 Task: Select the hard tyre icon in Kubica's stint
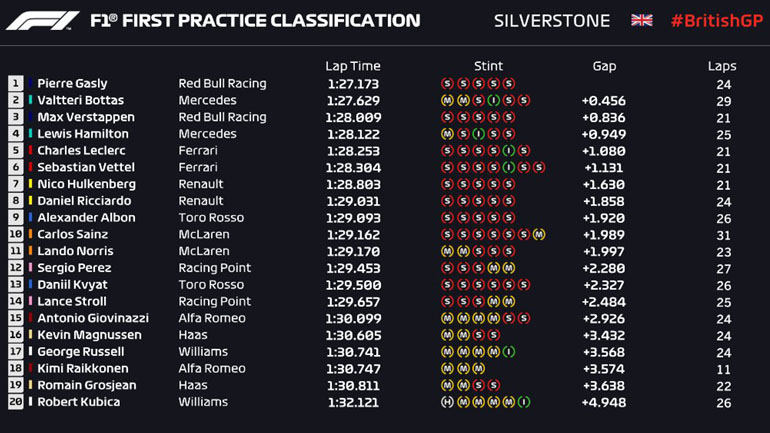point(447,402)
